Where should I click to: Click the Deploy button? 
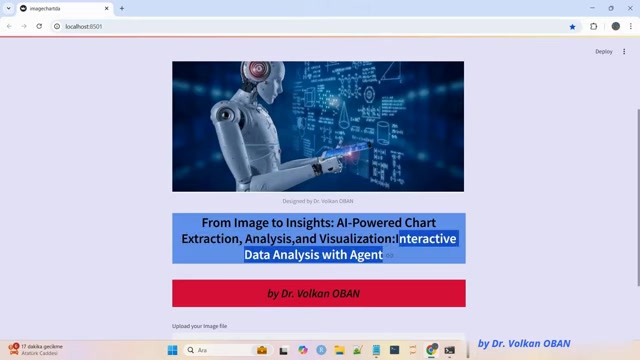tap(604, 51)
